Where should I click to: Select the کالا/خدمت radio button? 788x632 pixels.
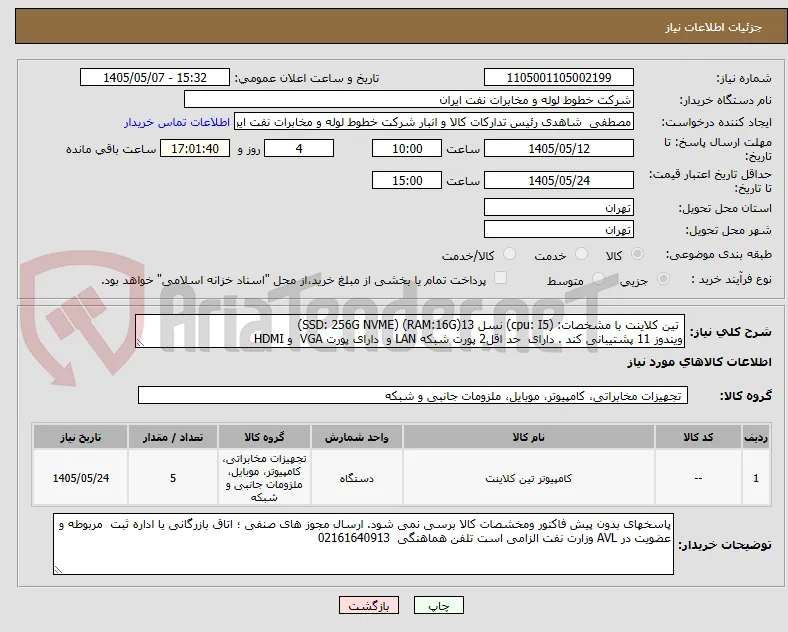(x=510, y=254)
